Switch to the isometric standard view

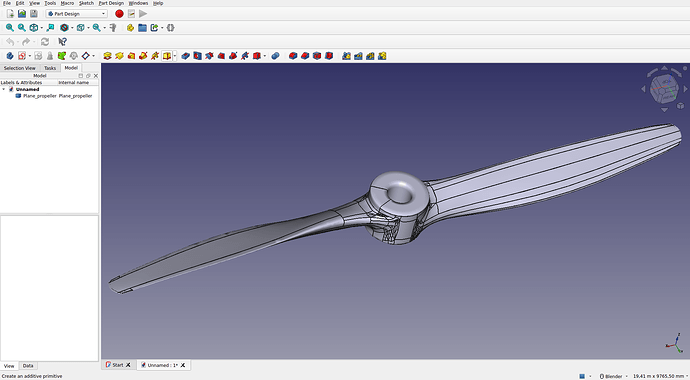(33, 28)
